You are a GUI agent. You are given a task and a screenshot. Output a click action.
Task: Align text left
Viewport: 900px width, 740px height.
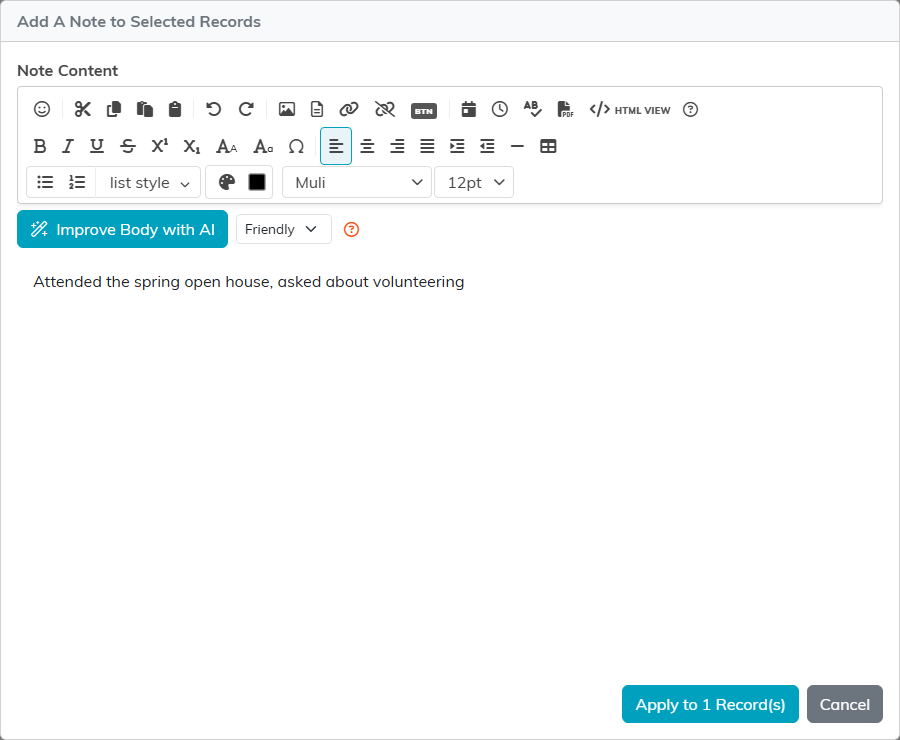click(336, 146)
